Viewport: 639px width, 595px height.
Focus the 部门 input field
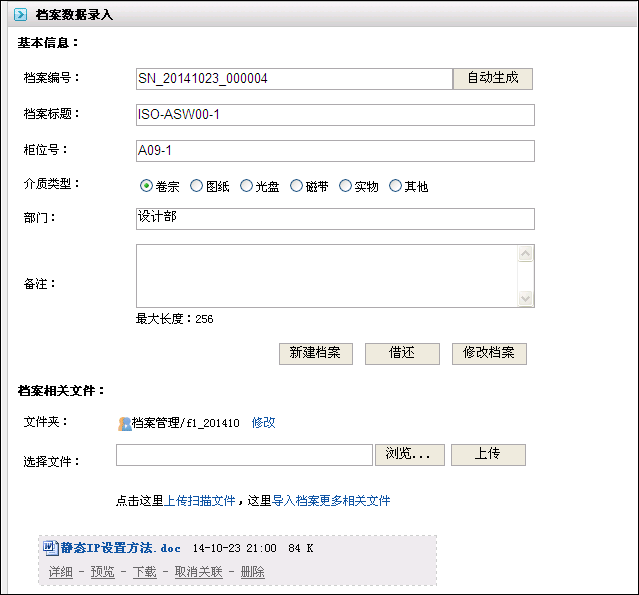[335, 219]
